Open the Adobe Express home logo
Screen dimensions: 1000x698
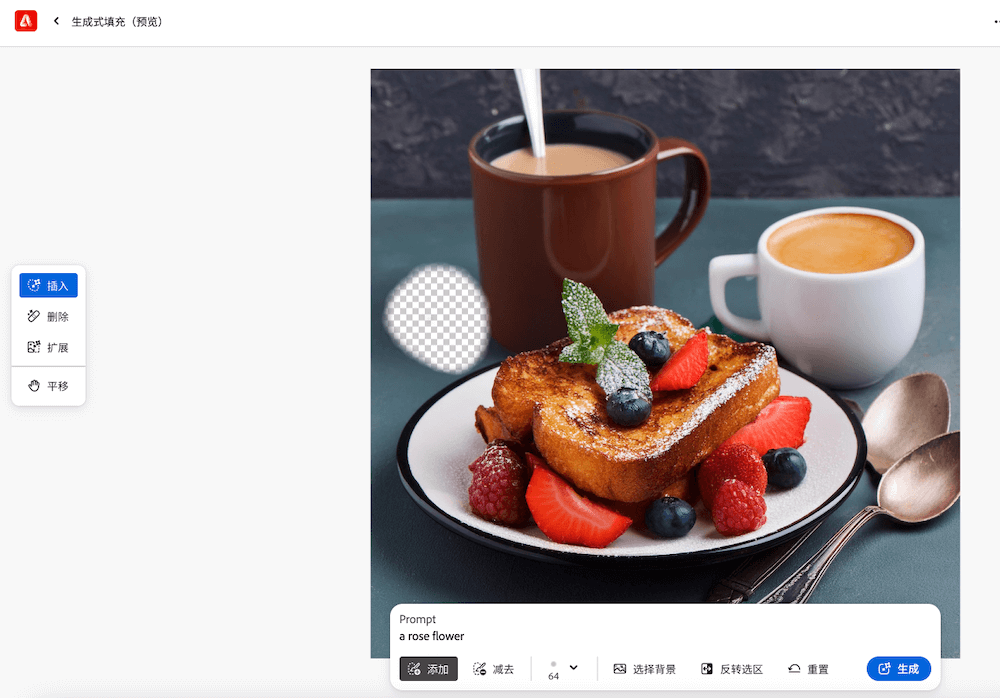(26, 21)
